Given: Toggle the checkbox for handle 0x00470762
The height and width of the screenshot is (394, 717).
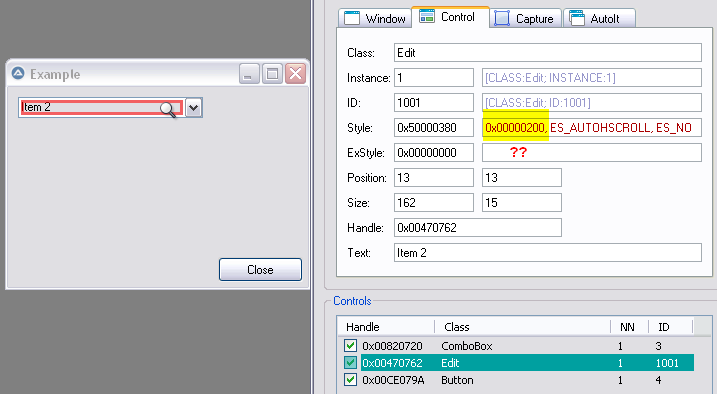Looking at the screenshot, I should tap(350, 363).
